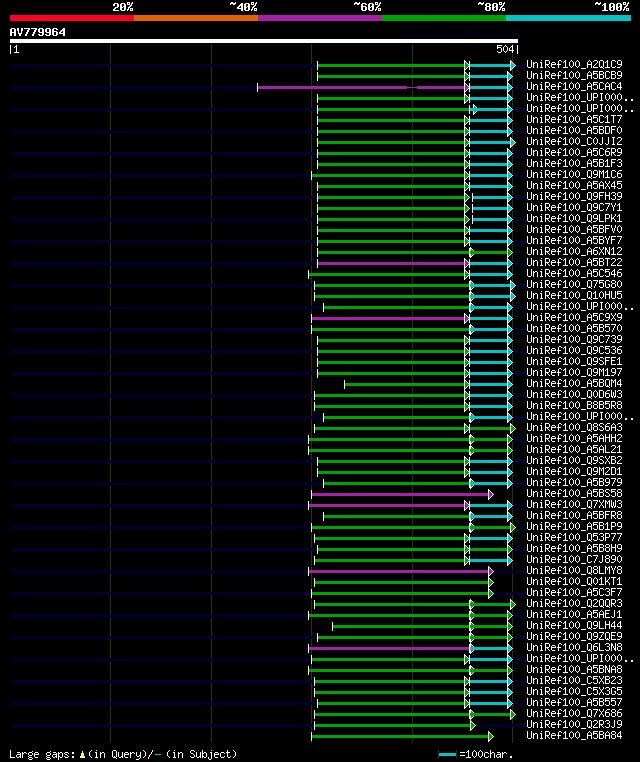The width and height of the screenshot is (640, 762).
Task: Select hit UniRef100_Q6L3N8
Action: (x=574, y=647)
